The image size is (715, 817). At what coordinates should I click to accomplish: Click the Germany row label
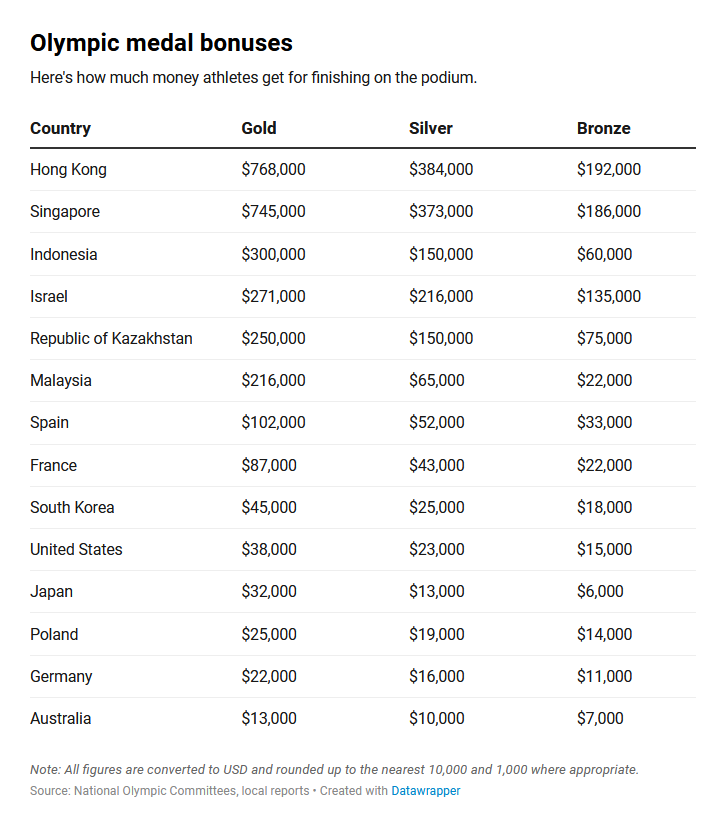pos(61,676)
